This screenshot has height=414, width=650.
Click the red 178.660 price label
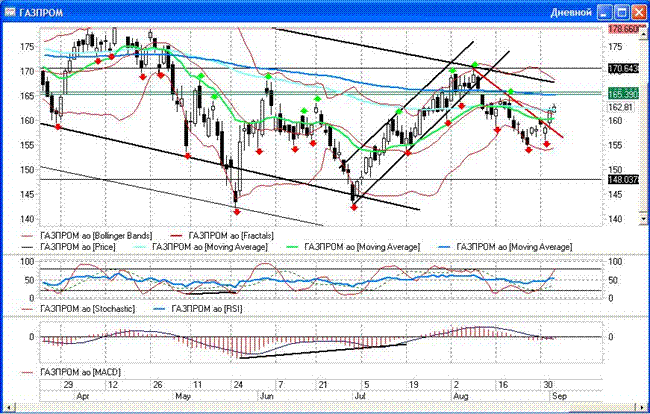tap(626, 29)
